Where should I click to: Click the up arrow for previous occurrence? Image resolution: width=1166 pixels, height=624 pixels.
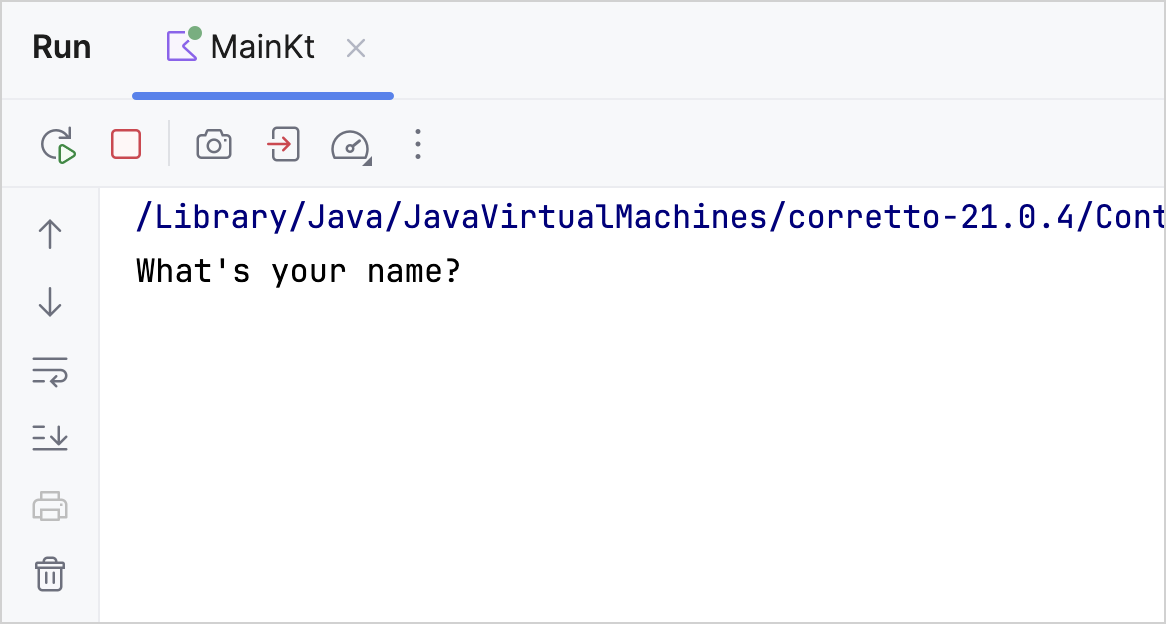(49, 232)
